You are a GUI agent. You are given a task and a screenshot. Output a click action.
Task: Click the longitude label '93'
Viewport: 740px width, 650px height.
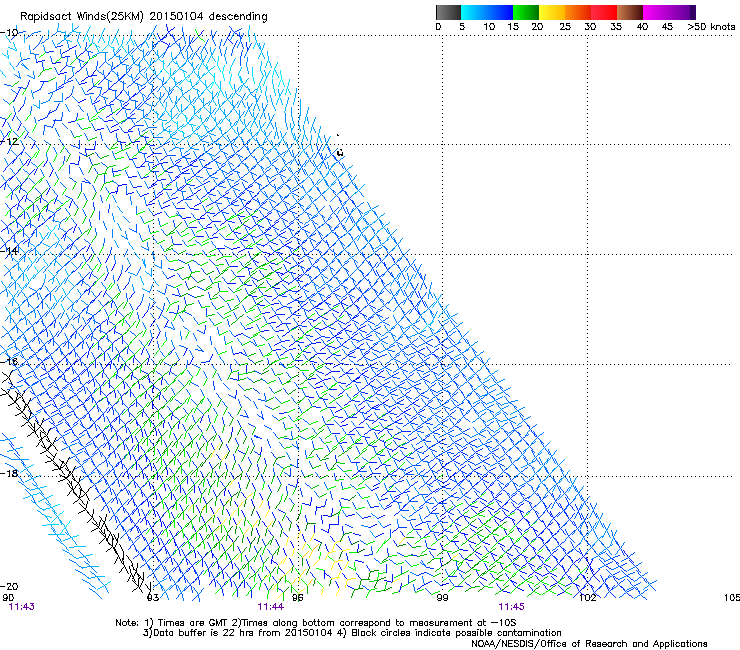click(x=153, y=598)
